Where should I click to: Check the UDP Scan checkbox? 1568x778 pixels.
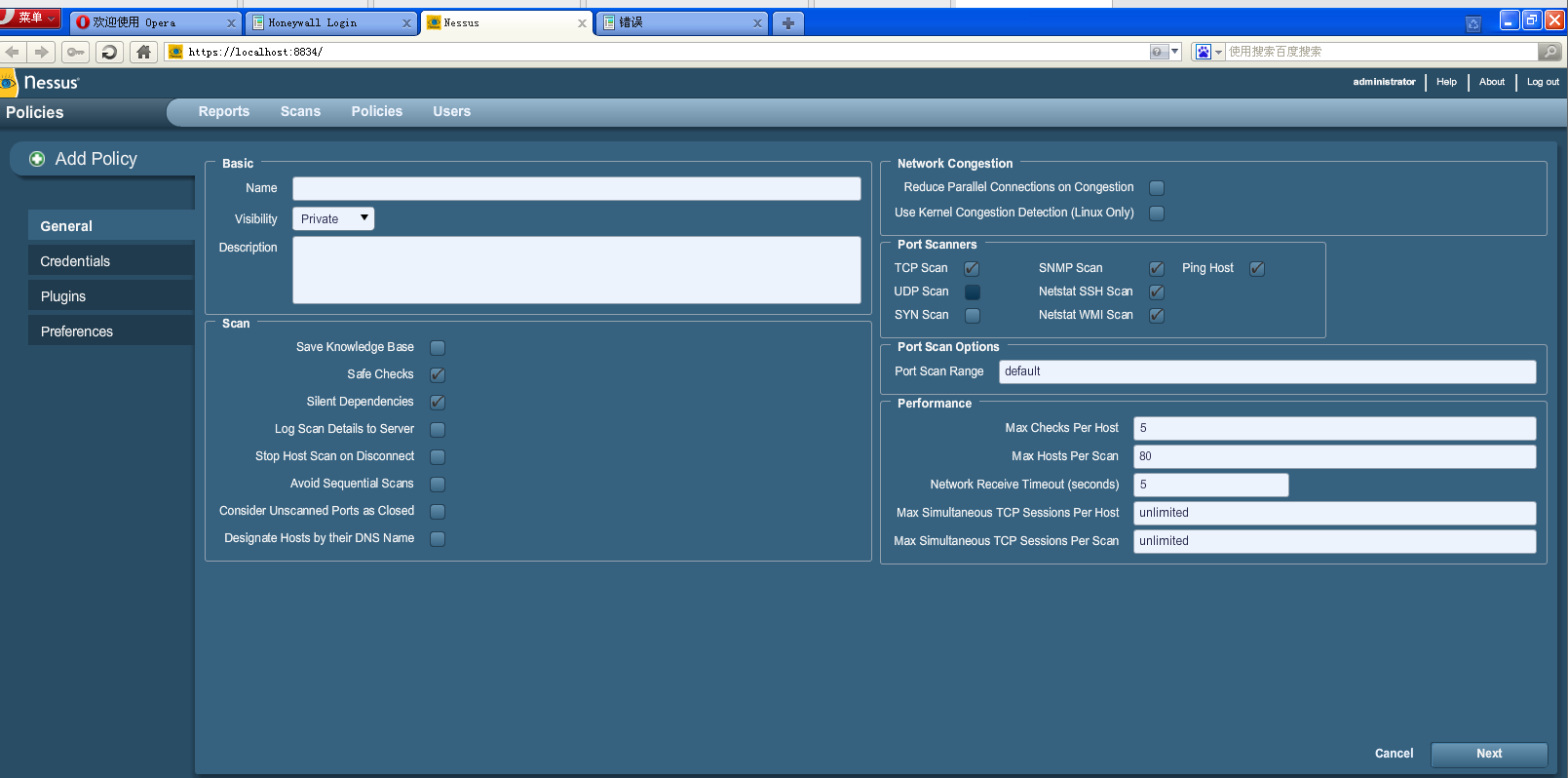[973, 292]
